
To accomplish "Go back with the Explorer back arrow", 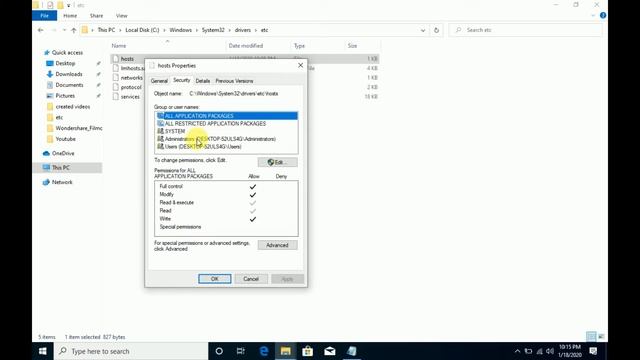I will tap(40, 30).
